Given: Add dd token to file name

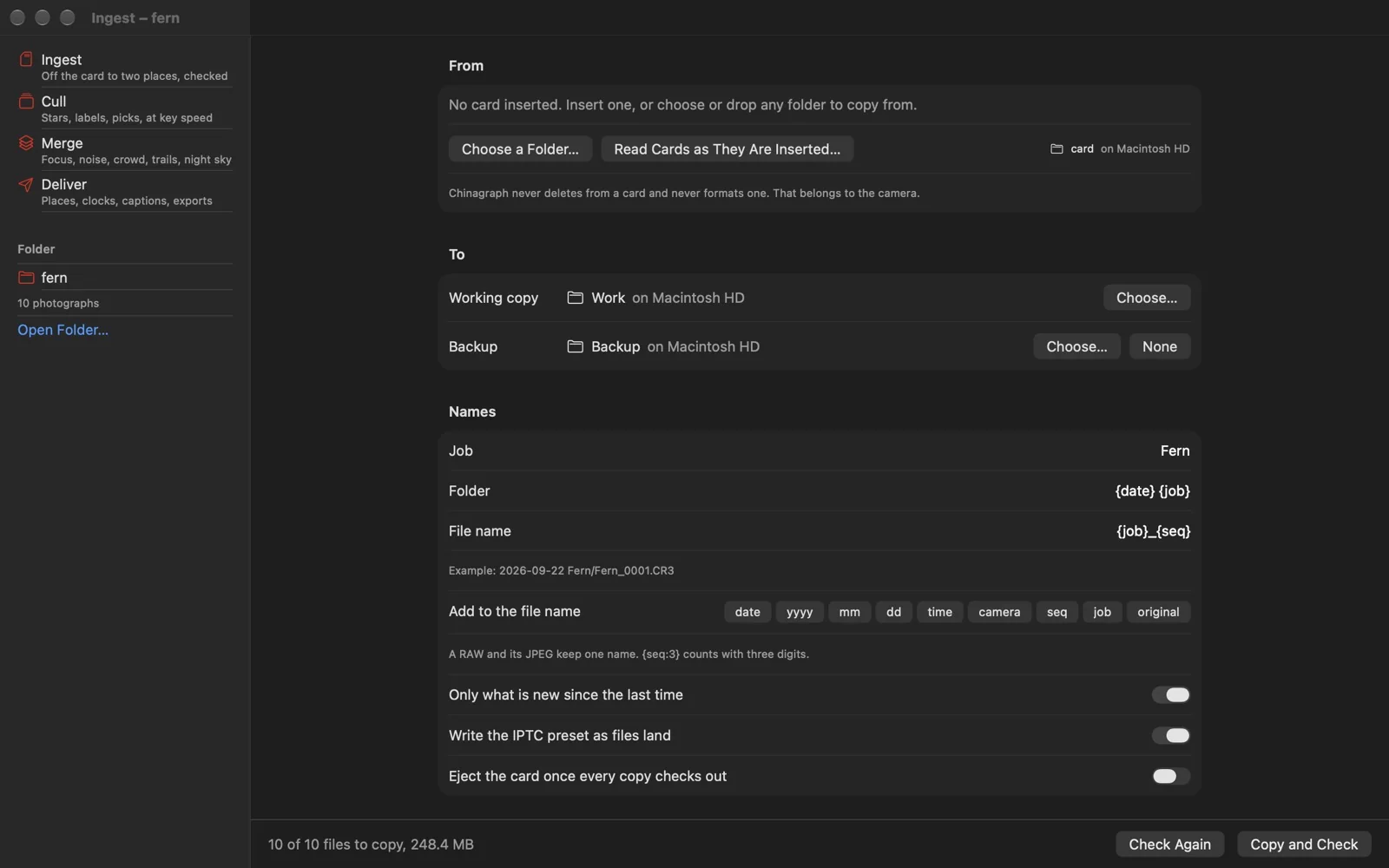Looking at the screenshot, I should 893,612.
